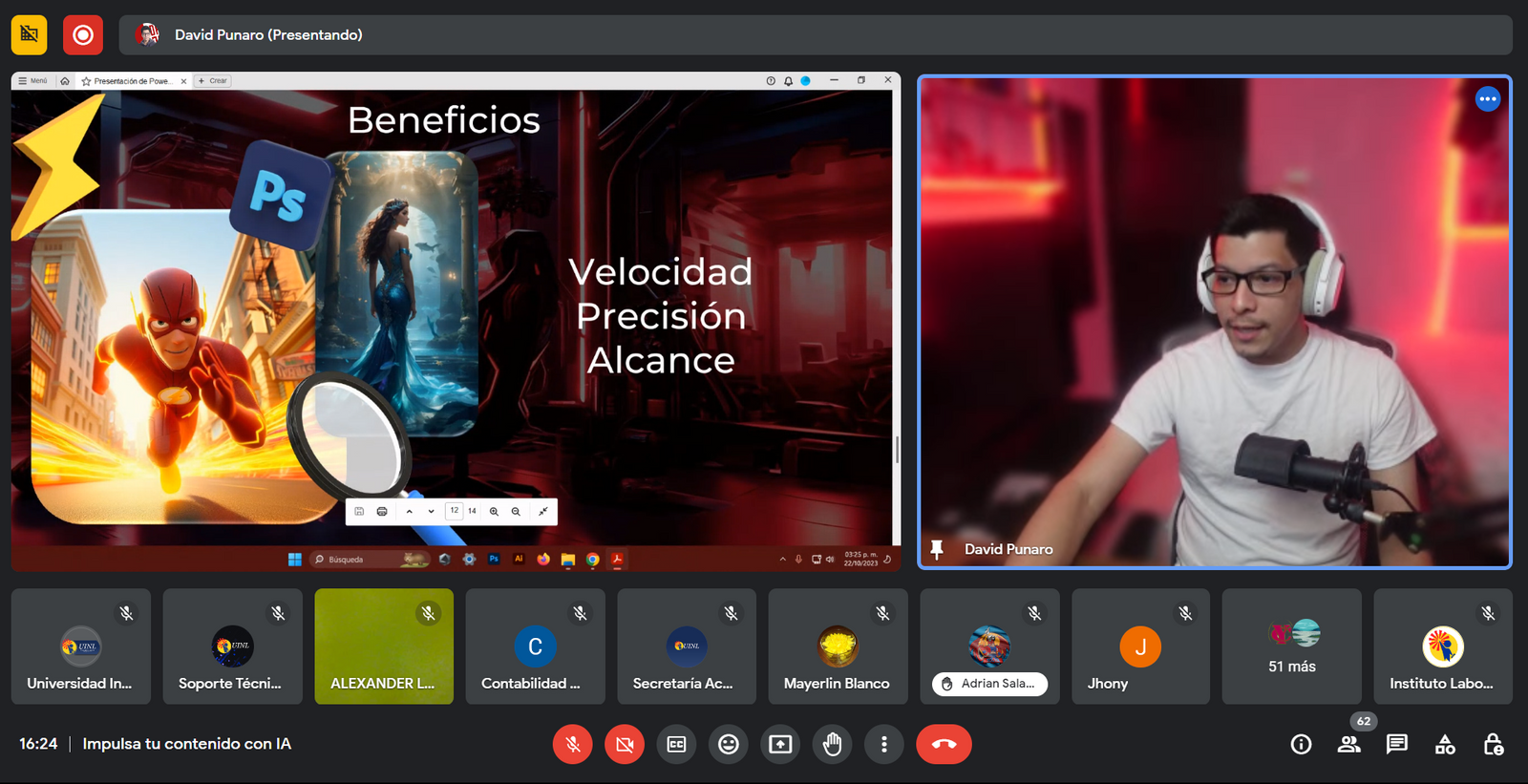Select the Contabilidad participant tile
This screenshot has height=784, width=1528.
536,646
